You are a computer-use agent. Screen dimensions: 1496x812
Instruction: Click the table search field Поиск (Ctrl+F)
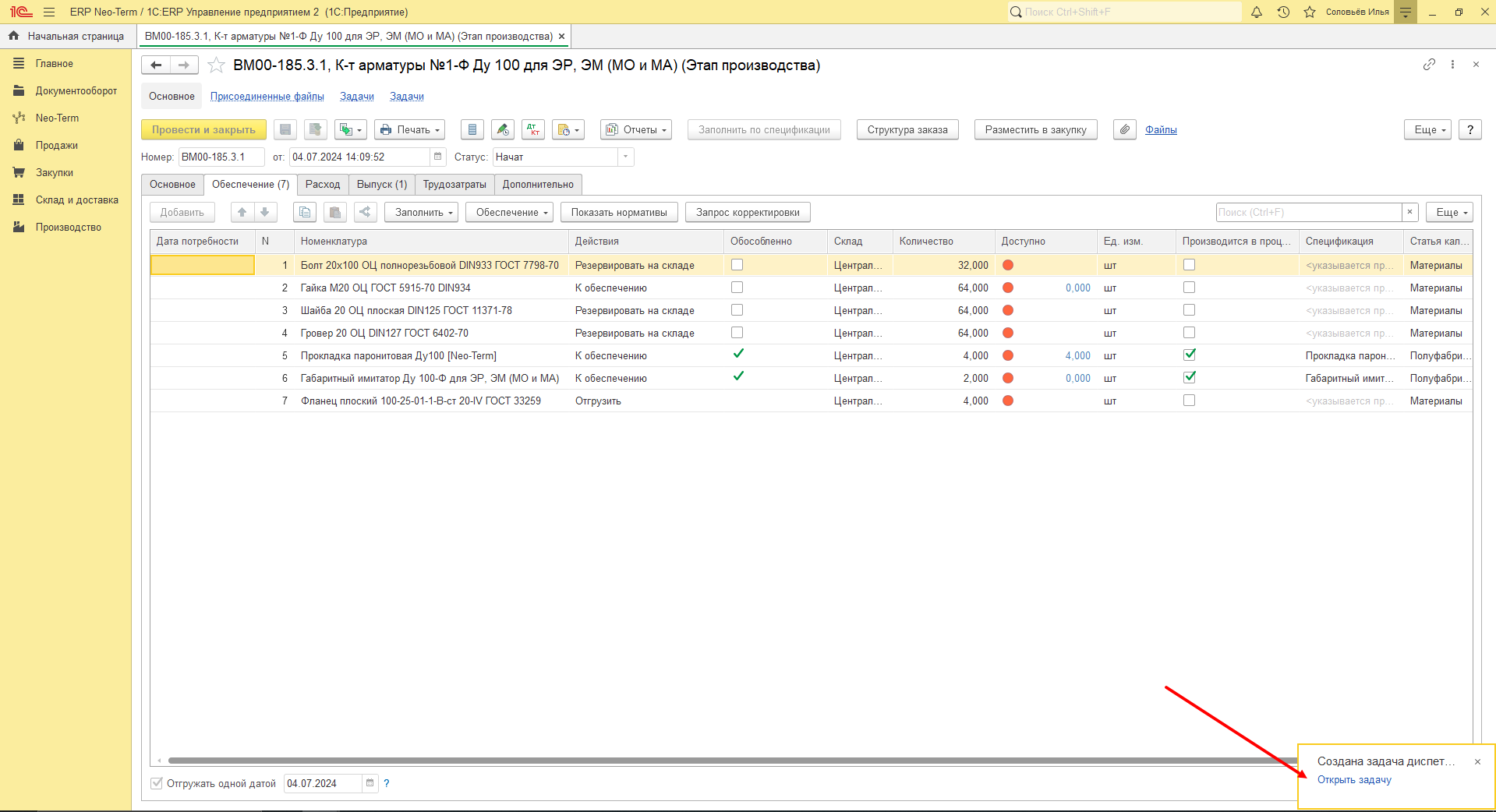[1309, 212]
